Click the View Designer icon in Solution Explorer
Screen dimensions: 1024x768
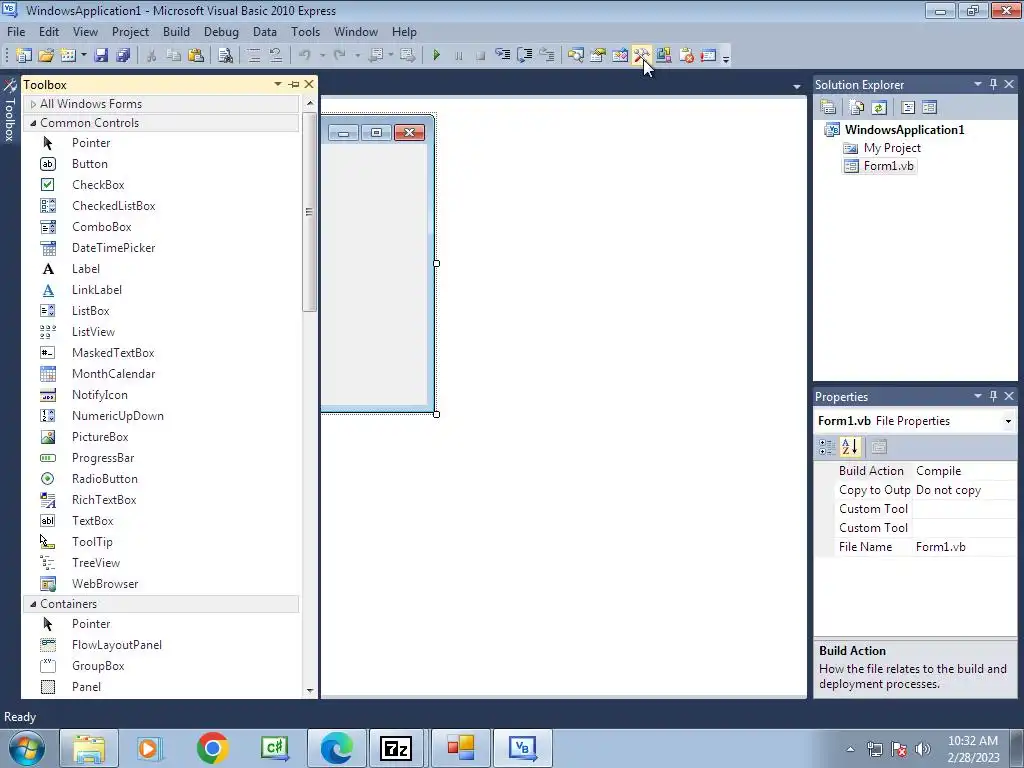[929, 107]
